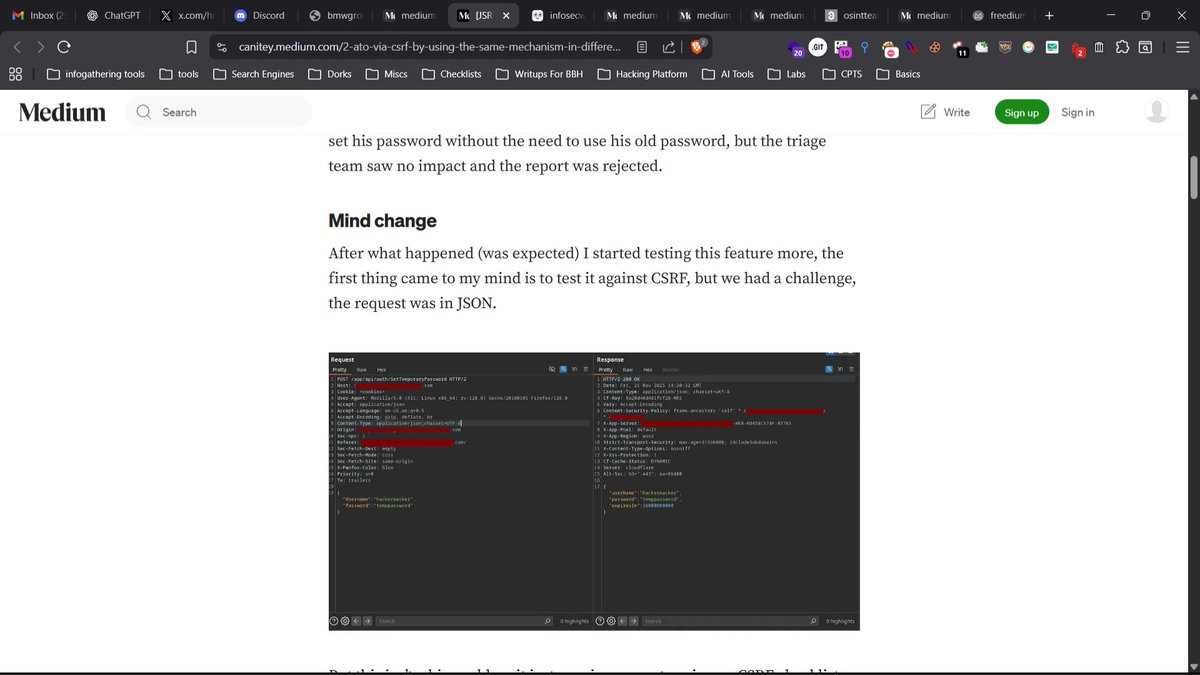Open the purple extension with badge 20
The image size is (1200, 675).
coord(795,48)
